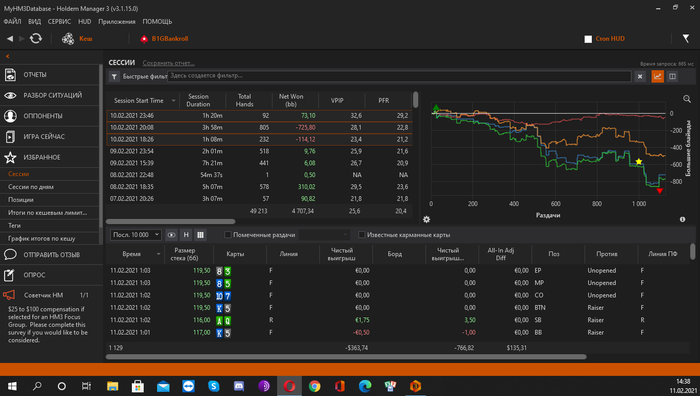The image size is (700, 396).
Task: Open the Сессии по дням section
Action: pos(31,187)
